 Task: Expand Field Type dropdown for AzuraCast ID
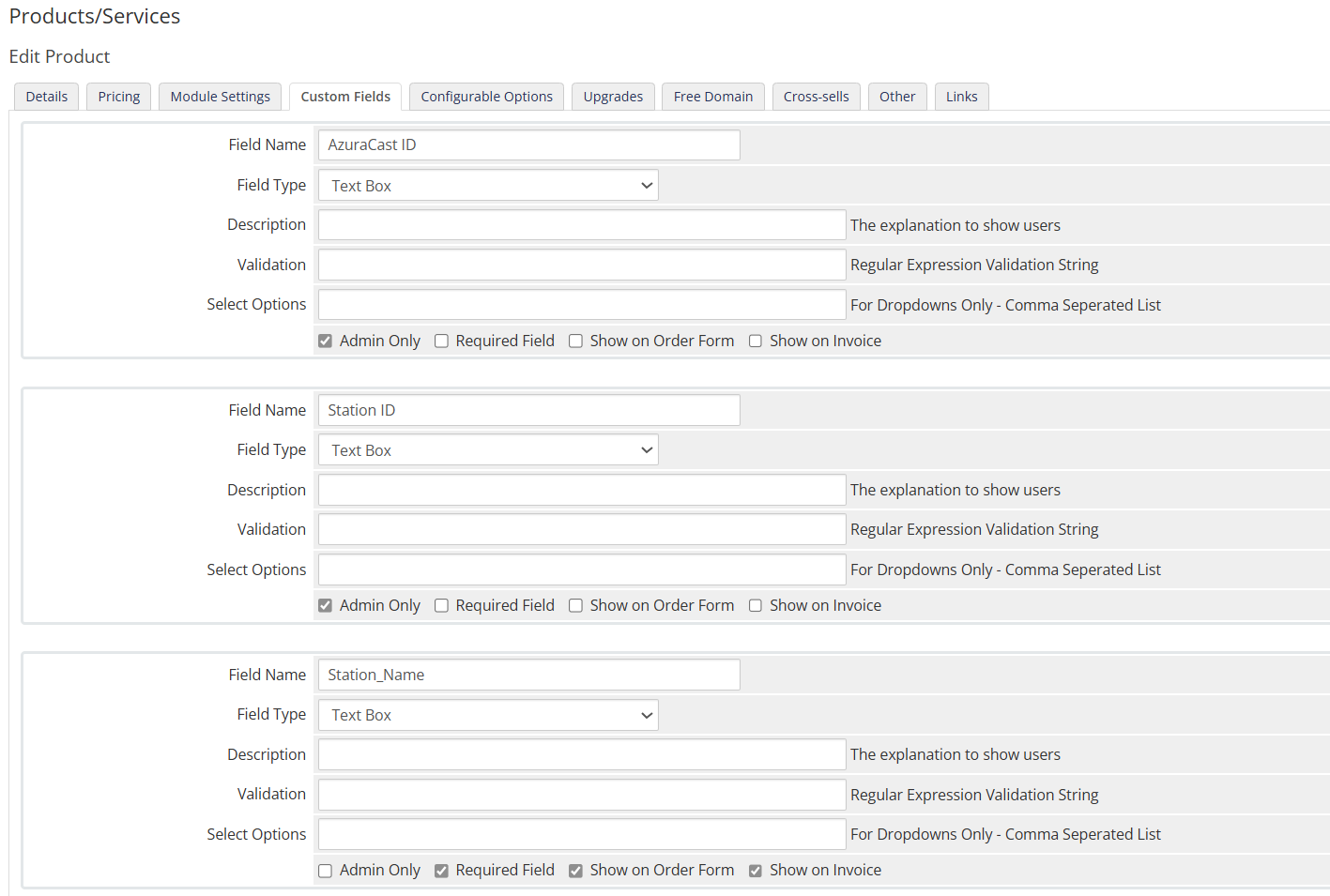click(x=488, y=186)
